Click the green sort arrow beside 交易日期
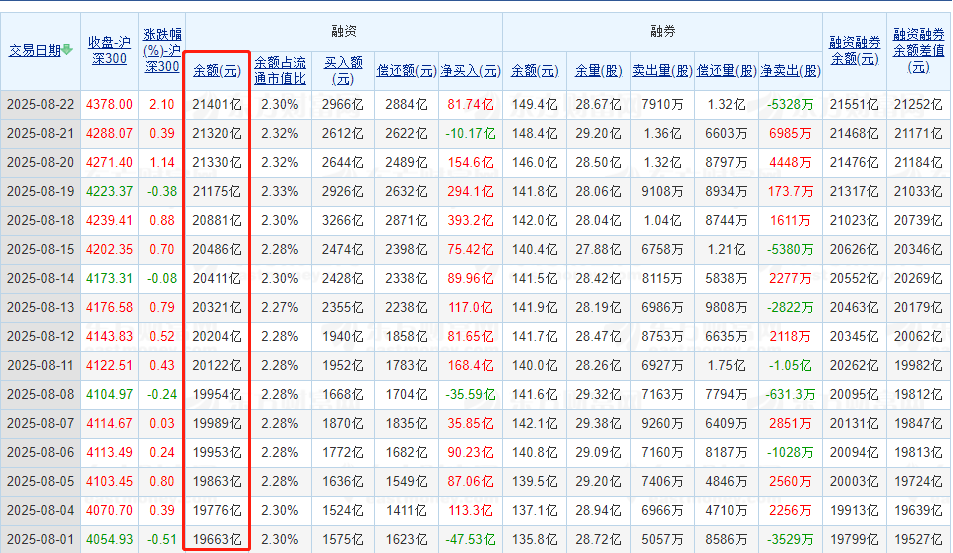953x553 pixels. [67, 50]
